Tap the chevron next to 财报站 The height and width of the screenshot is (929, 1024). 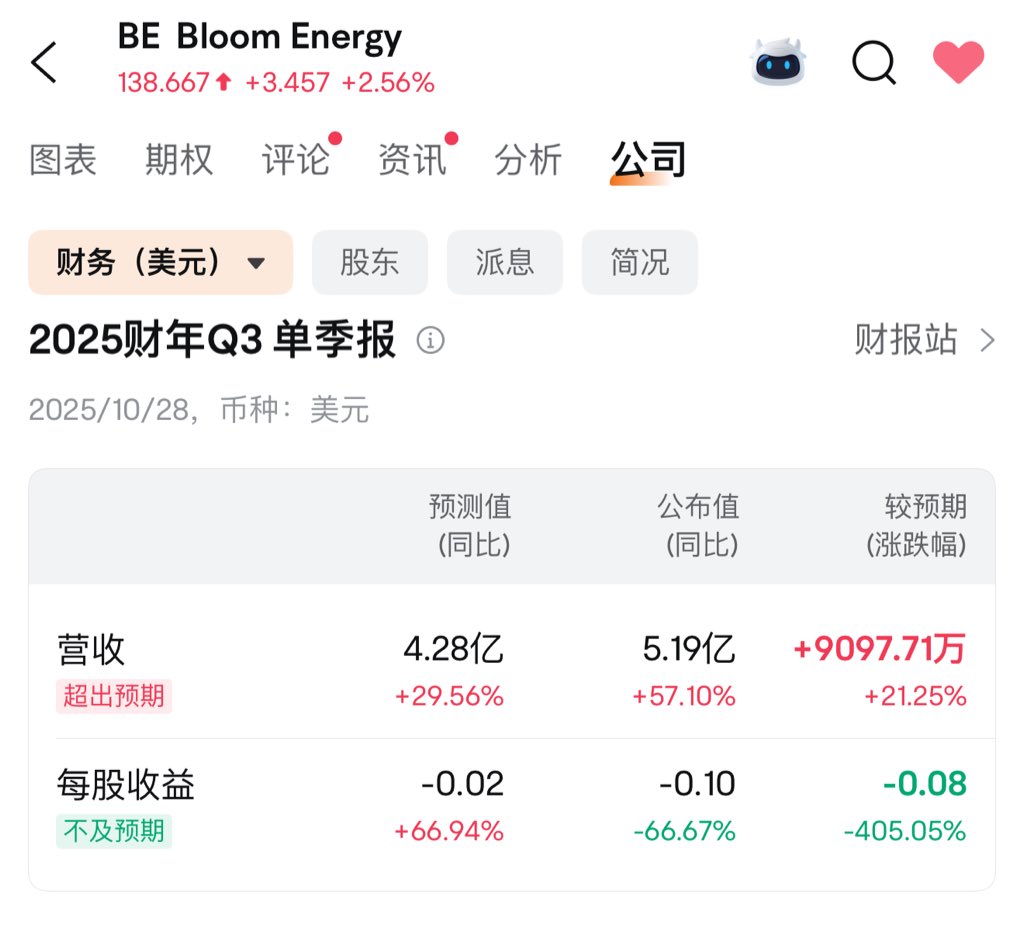point(988,341)
